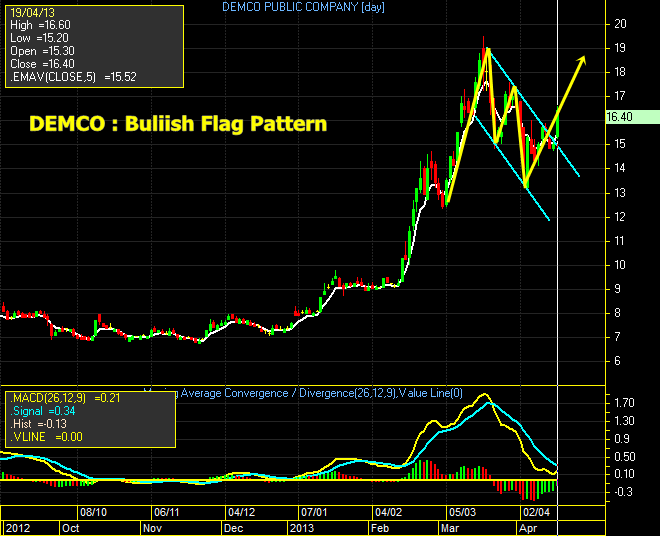Click the 0.50 level on MACD scale
Screen dimensions: 660x536
[624, 457]
